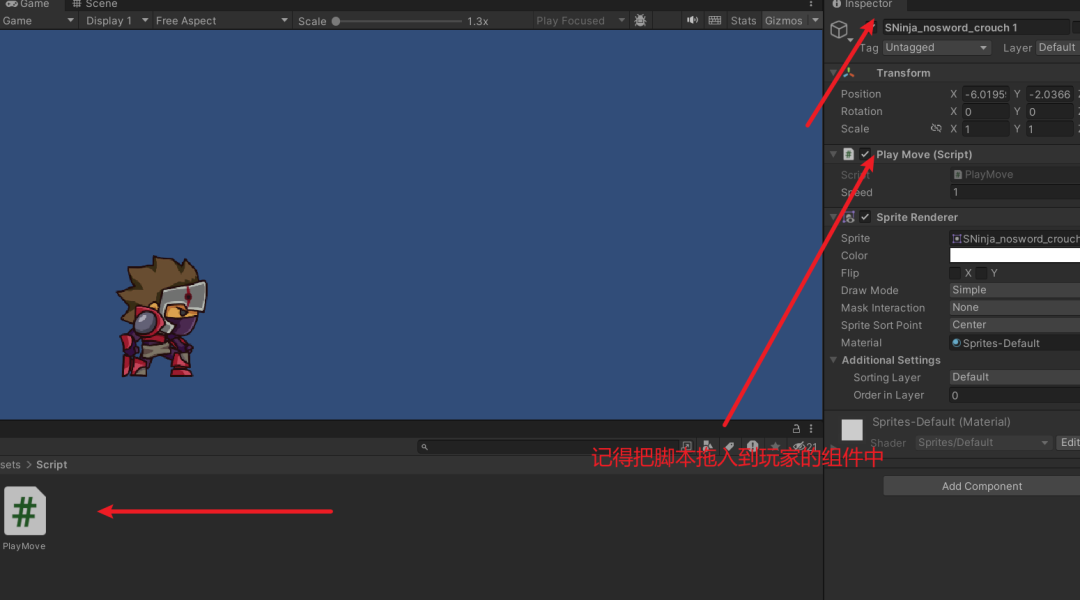
Task: Switch to the Game tab
Action: [28, 4]
